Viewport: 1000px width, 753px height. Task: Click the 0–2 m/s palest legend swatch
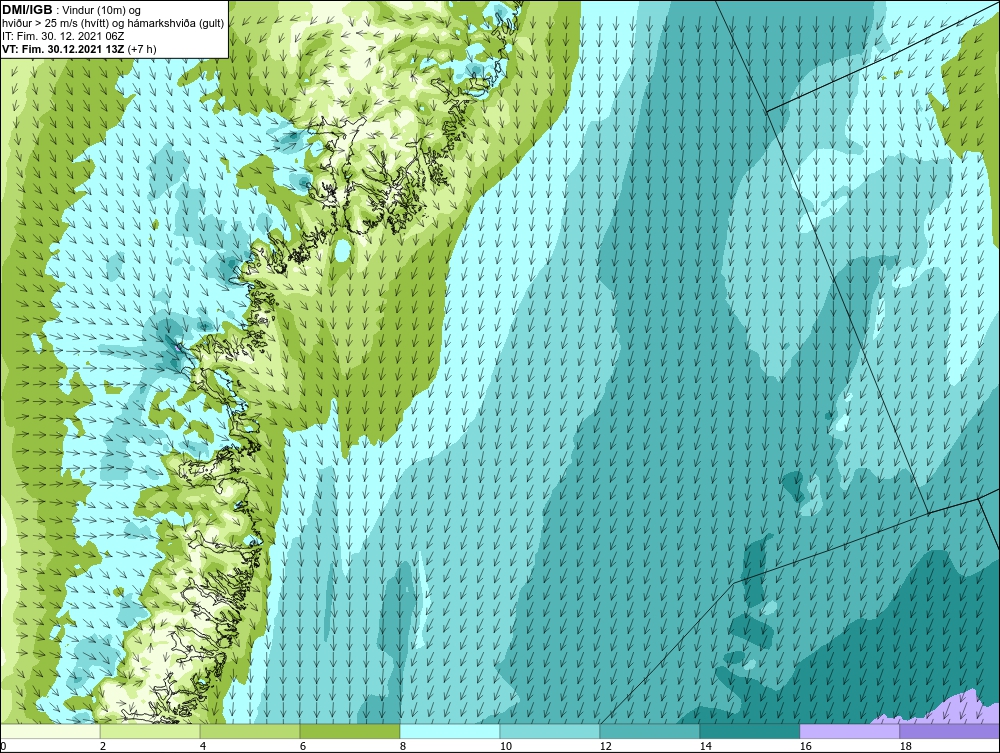click(x=50, y=731)
